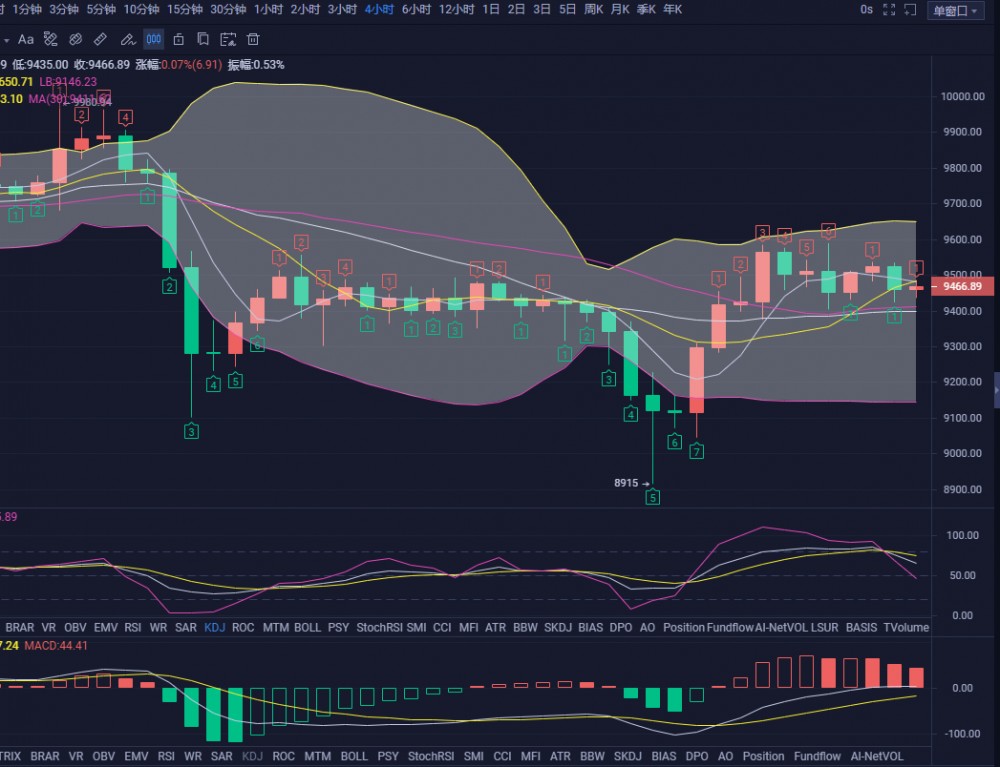Click the trash icon to delete drawings

(x=253, y=40)
